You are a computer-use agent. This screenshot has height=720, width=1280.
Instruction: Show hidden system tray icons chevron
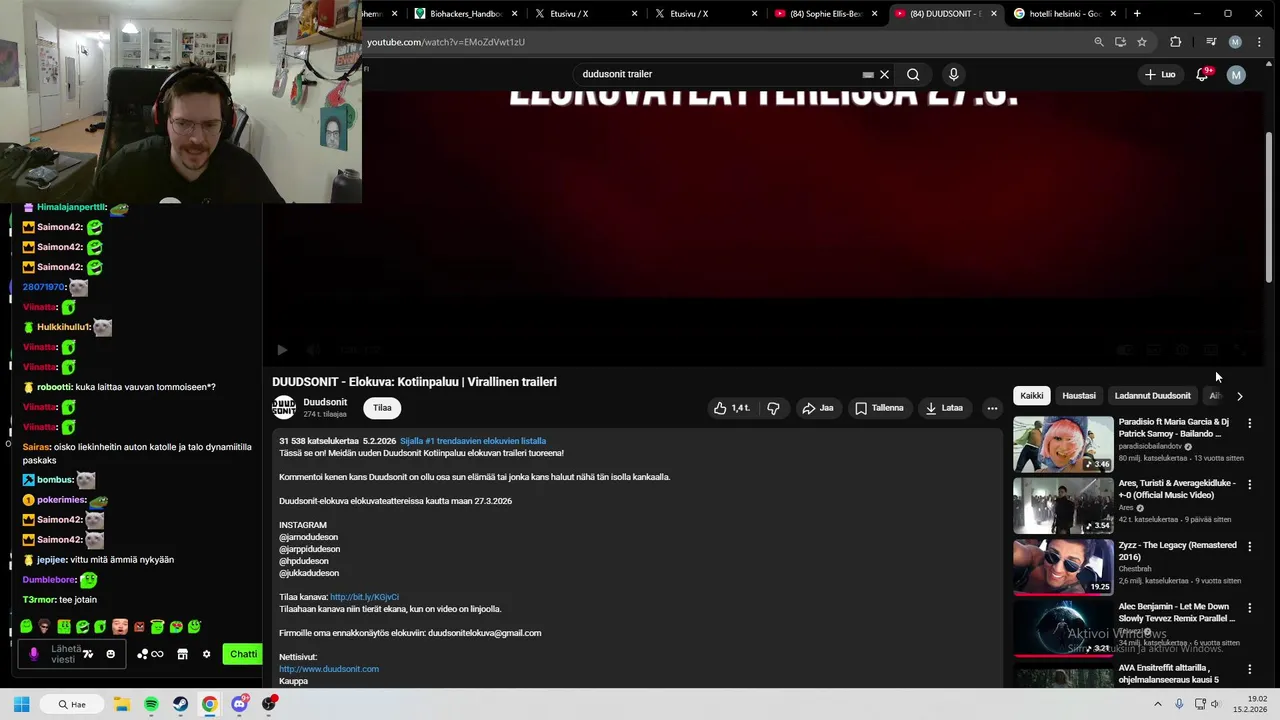point(1158,704)
